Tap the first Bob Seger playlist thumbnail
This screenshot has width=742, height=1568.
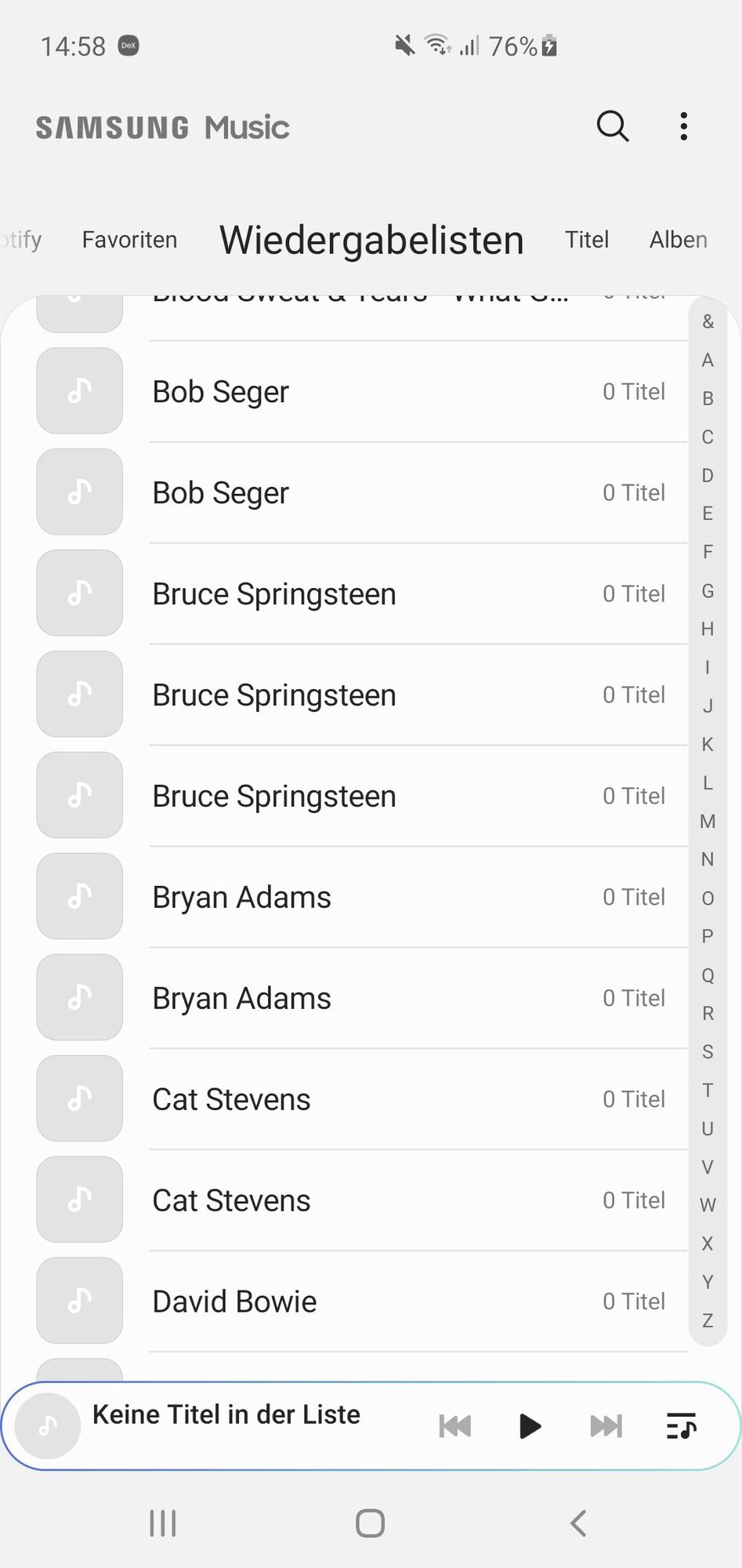coord(79,390)
